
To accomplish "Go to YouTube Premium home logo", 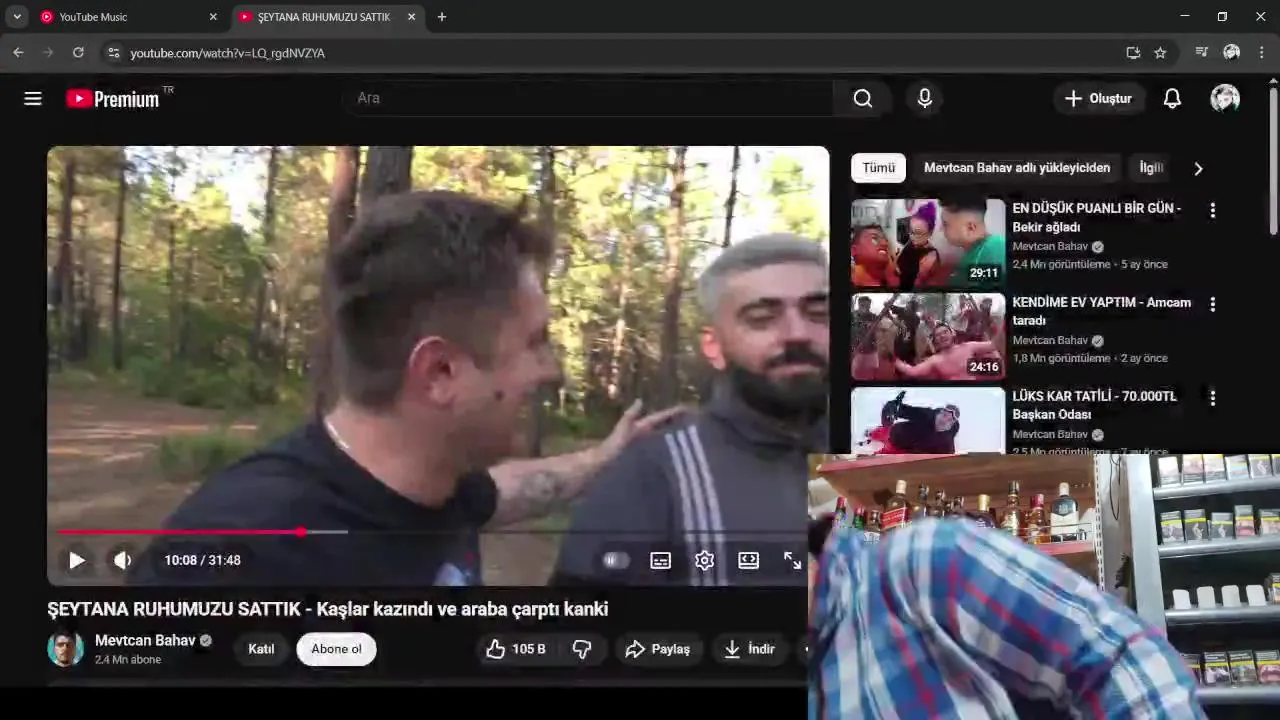I will coord(113,98).
